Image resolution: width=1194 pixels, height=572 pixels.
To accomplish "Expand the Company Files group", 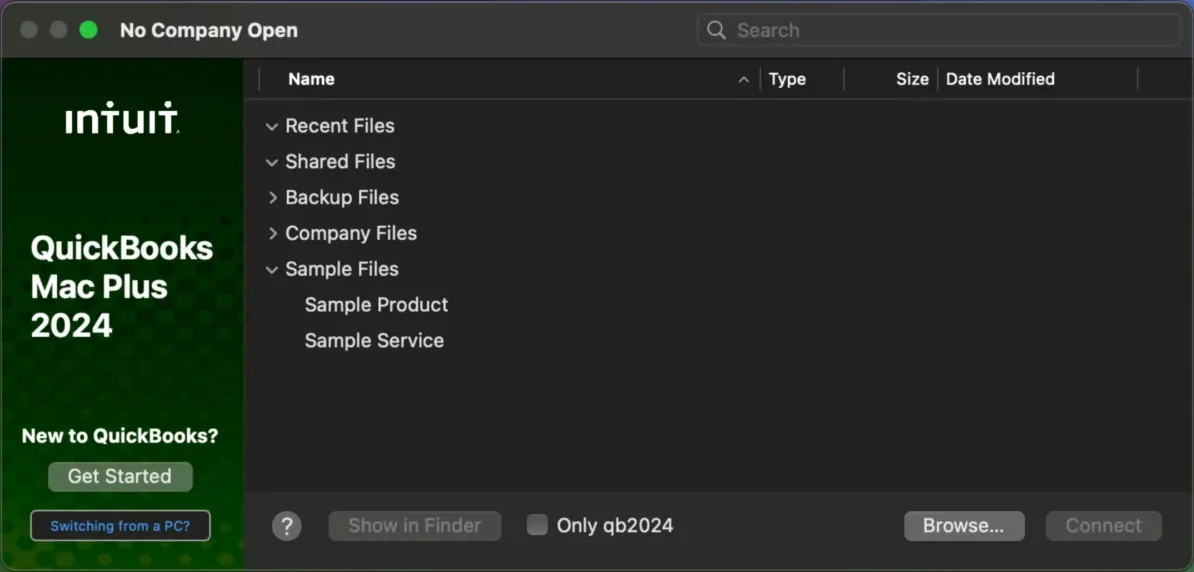I will tap(272, 234).
